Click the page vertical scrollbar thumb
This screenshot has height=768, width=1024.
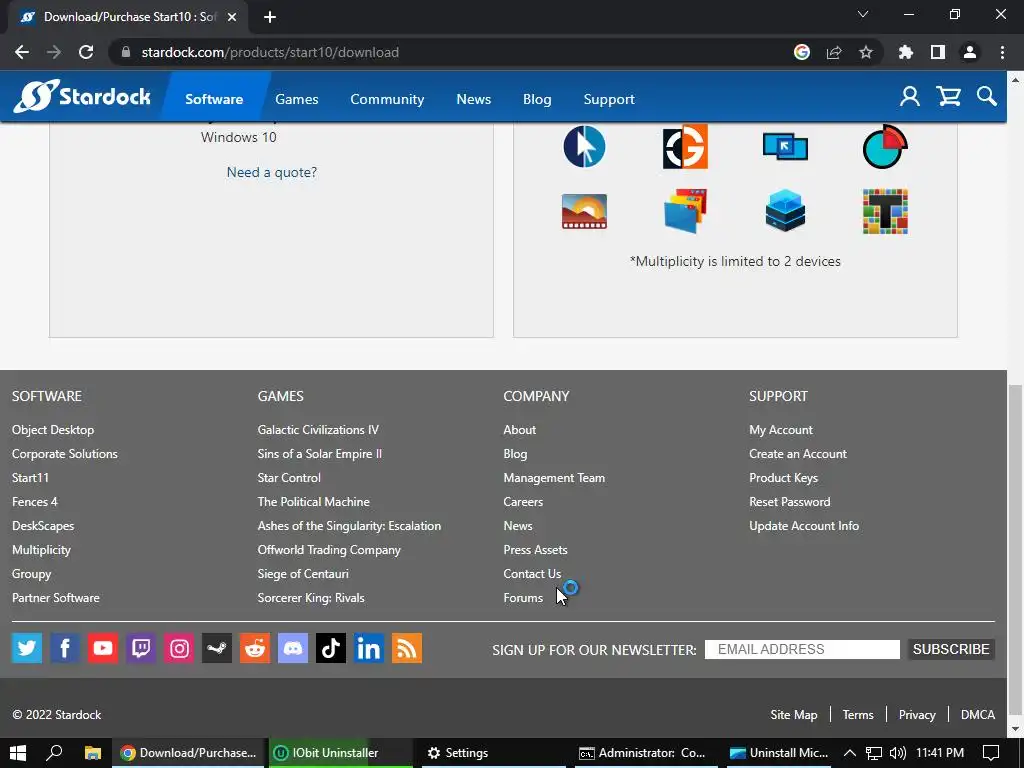coord(1015,551)
